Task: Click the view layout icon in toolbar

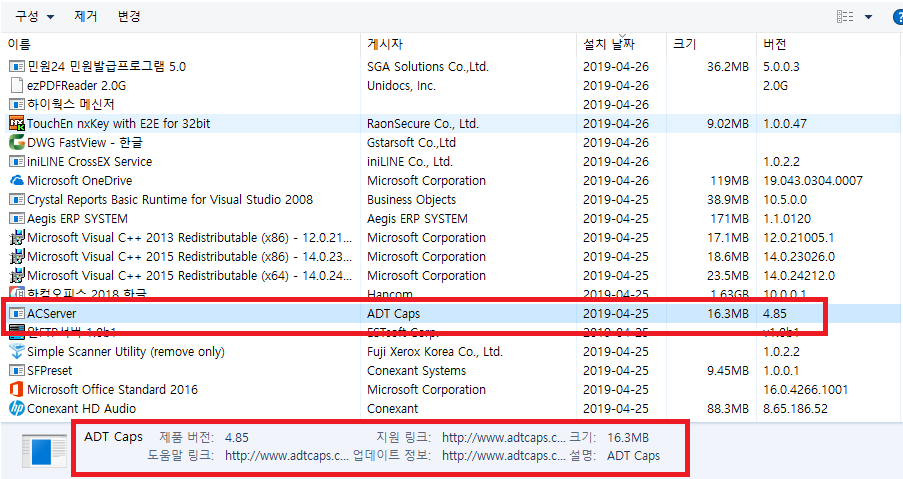Action: (845, 17)
